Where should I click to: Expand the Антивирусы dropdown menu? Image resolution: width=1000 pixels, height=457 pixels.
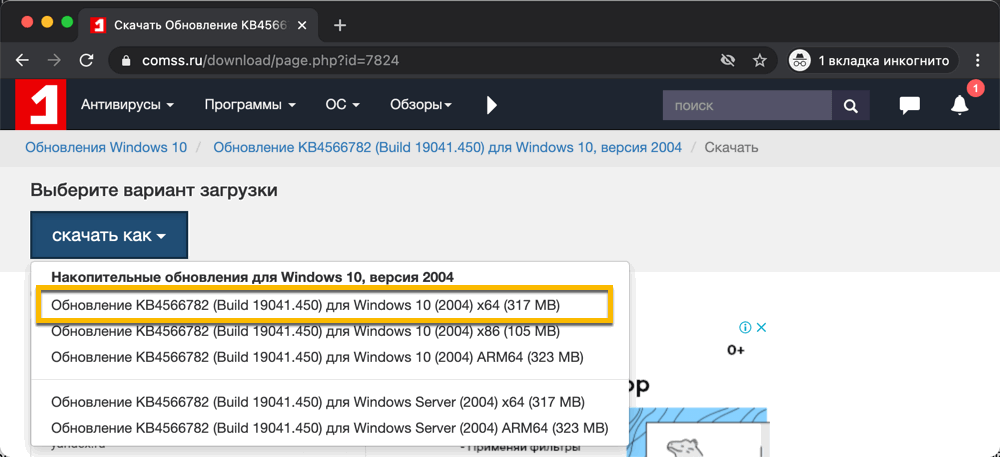(127, 105)
